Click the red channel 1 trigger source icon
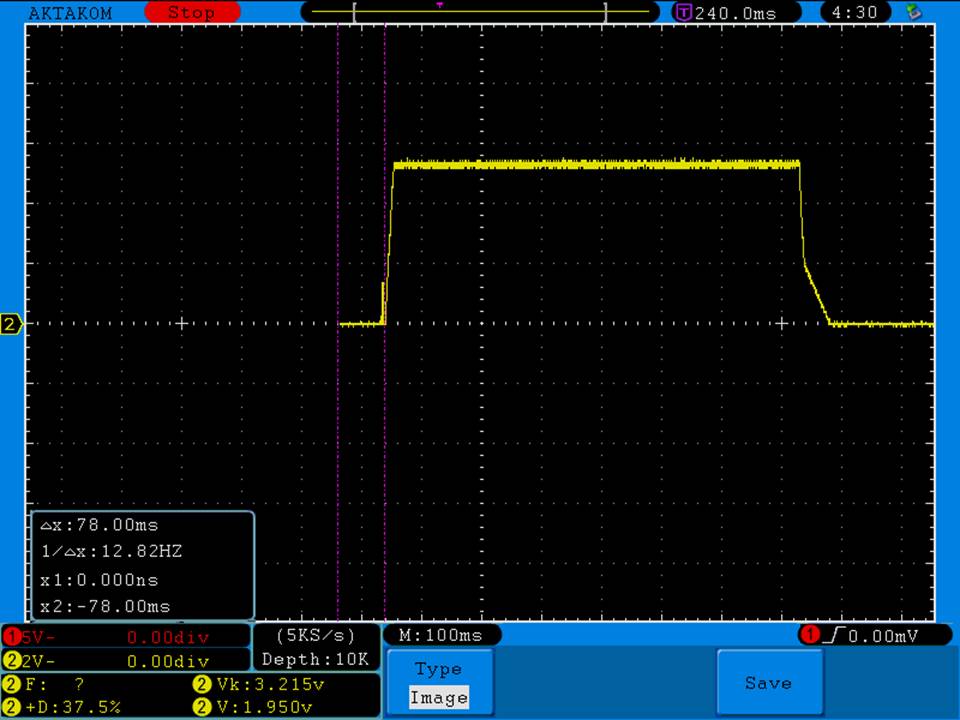 808,635
